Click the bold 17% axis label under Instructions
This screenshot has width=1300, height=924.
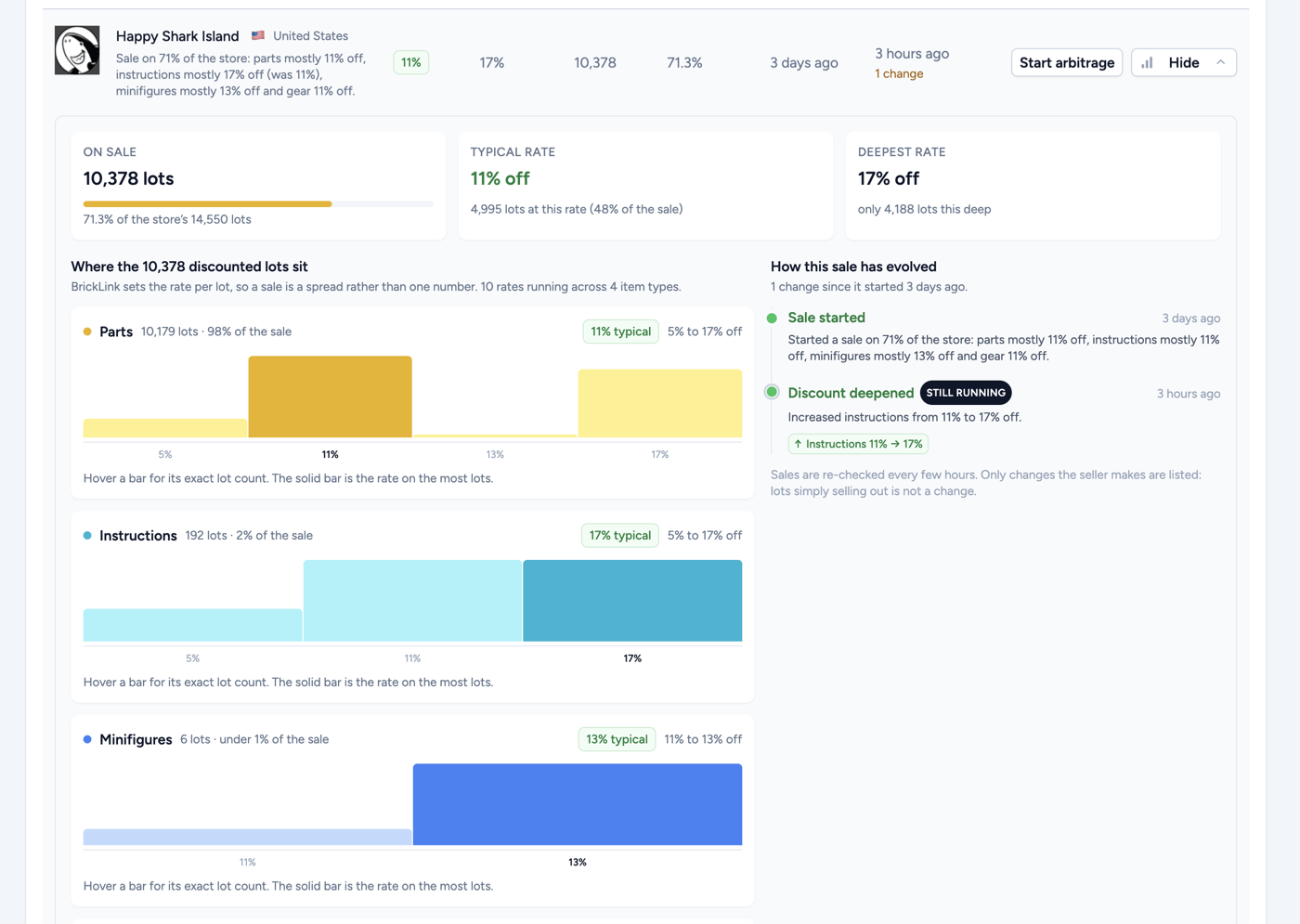632,658
